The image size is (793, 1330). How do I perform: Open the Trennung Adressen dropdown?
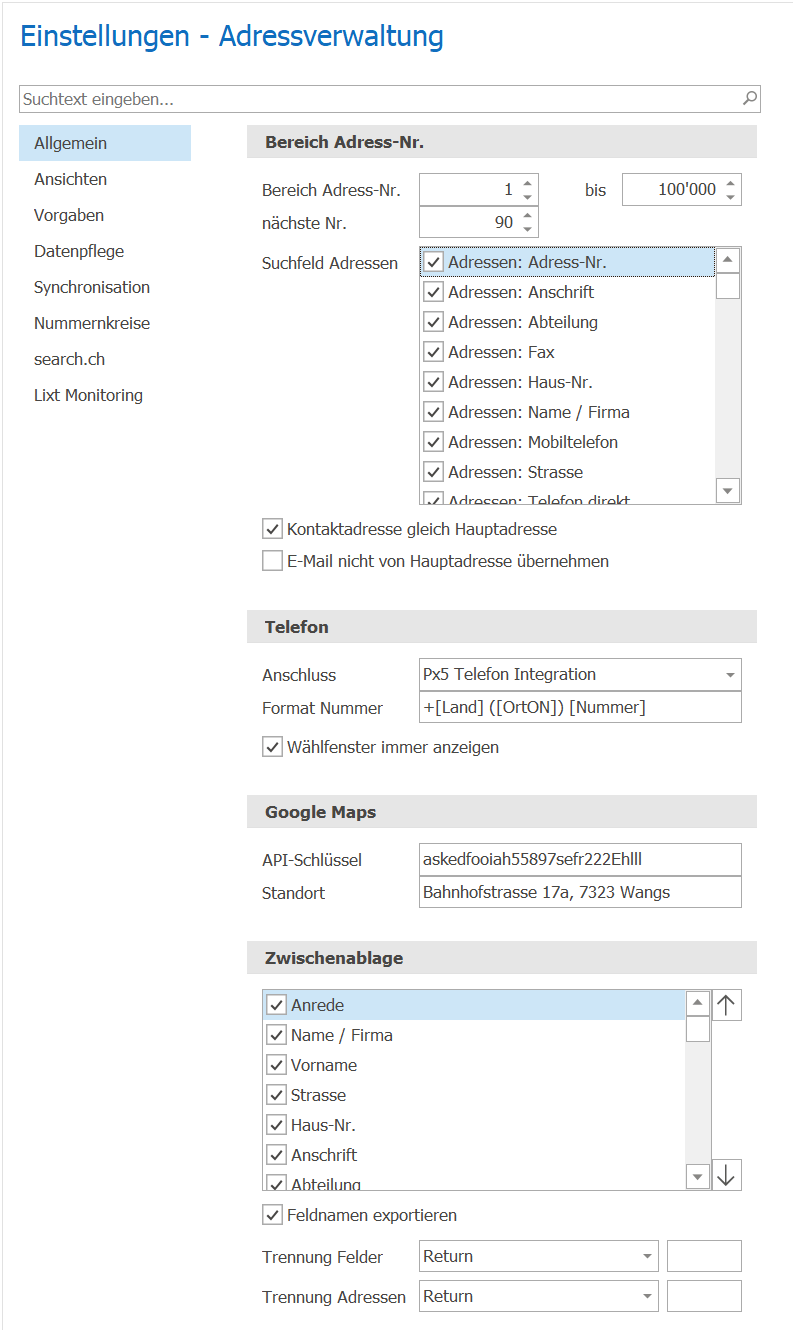pyautogui.click(x=647, y=1297)
